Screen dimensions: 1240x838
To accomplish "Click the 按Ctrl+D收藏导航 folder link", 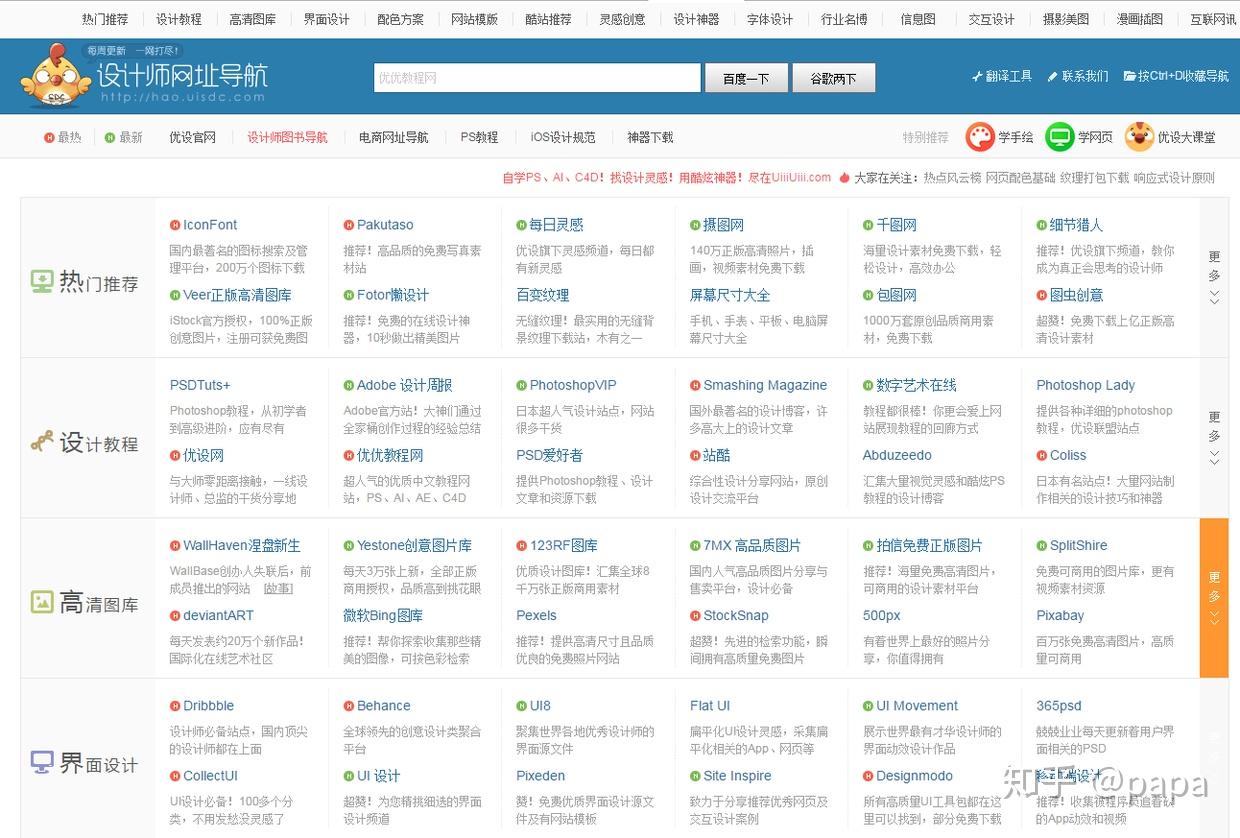I will point(1176,76).
